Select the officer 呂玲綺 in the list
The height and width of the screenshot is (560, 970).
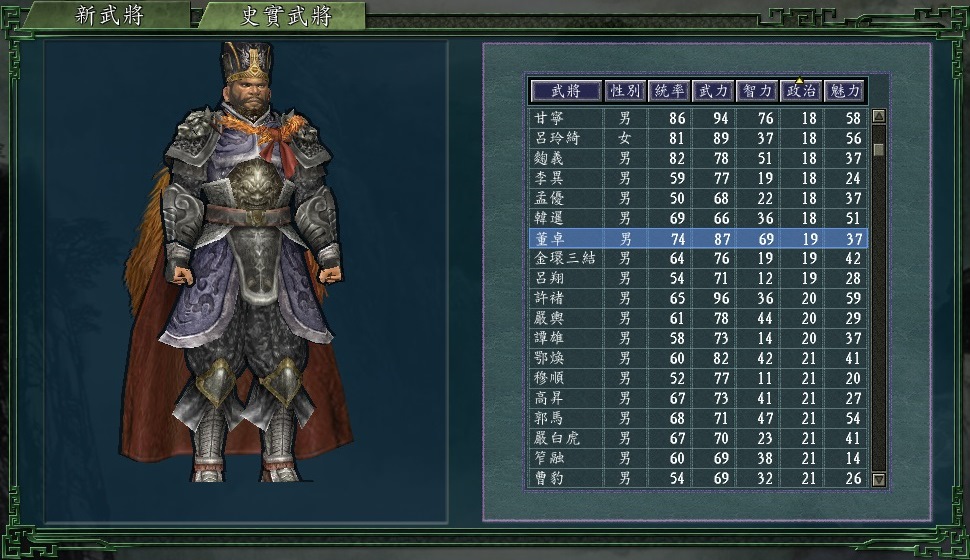698,138
